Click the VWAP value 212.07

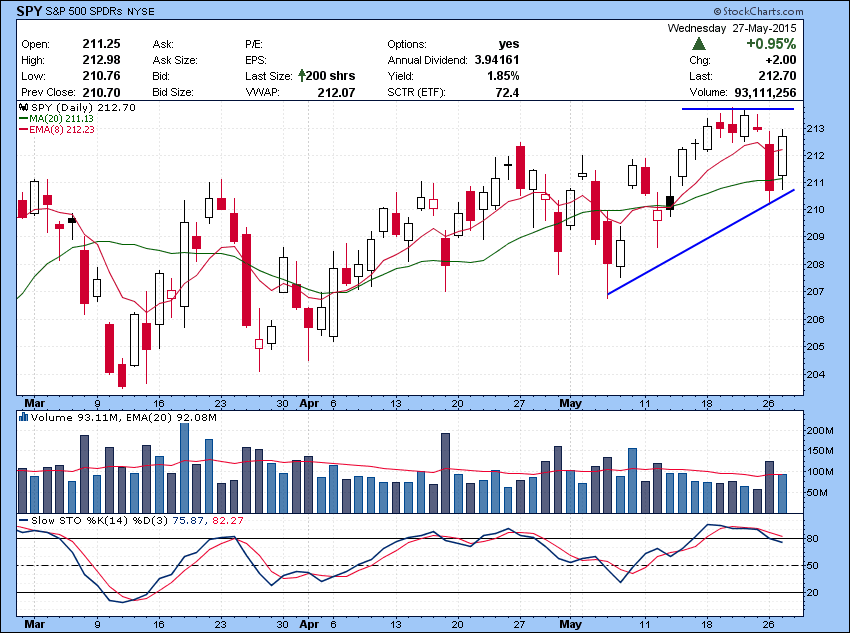(x=336, y=92)
